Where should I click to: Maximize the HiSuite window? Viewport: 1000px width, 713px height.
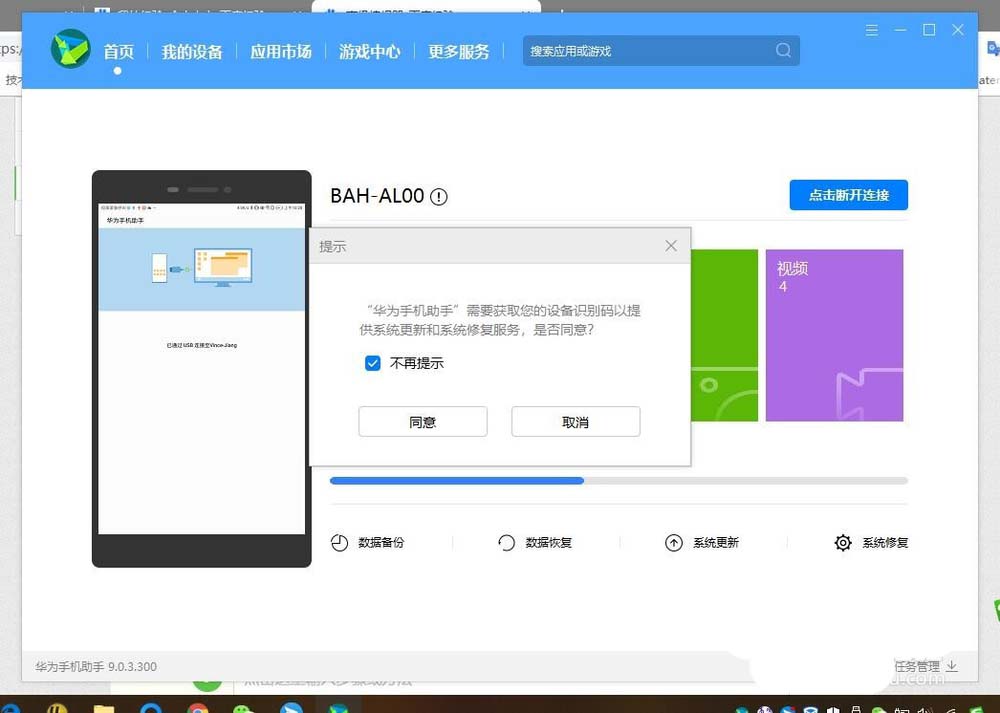pos(929,30)
